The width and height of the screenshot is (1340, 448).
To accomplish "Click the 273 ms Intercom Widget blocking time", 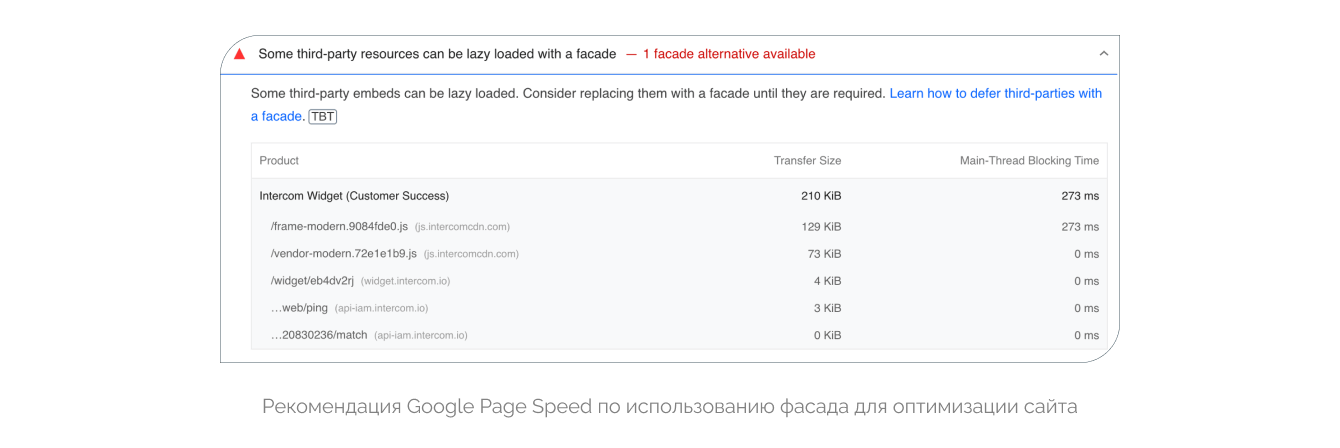I will point(1080,196).
